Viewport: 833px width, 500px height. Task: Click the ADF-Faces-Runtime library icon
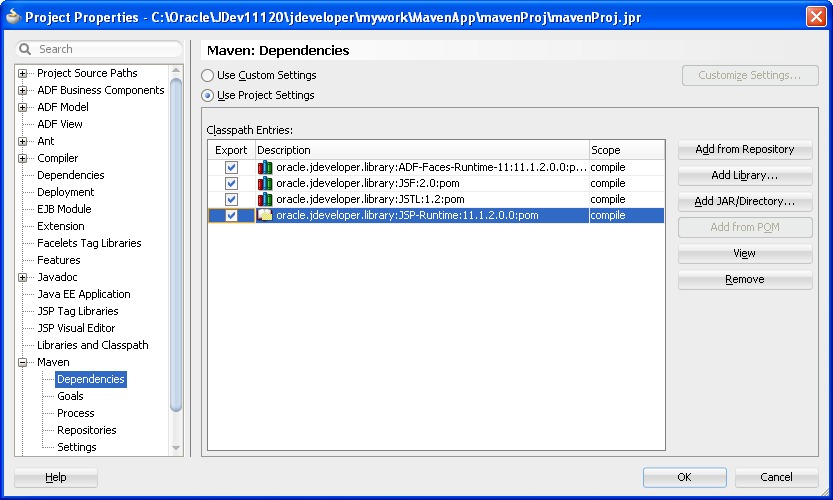(265, 167)
